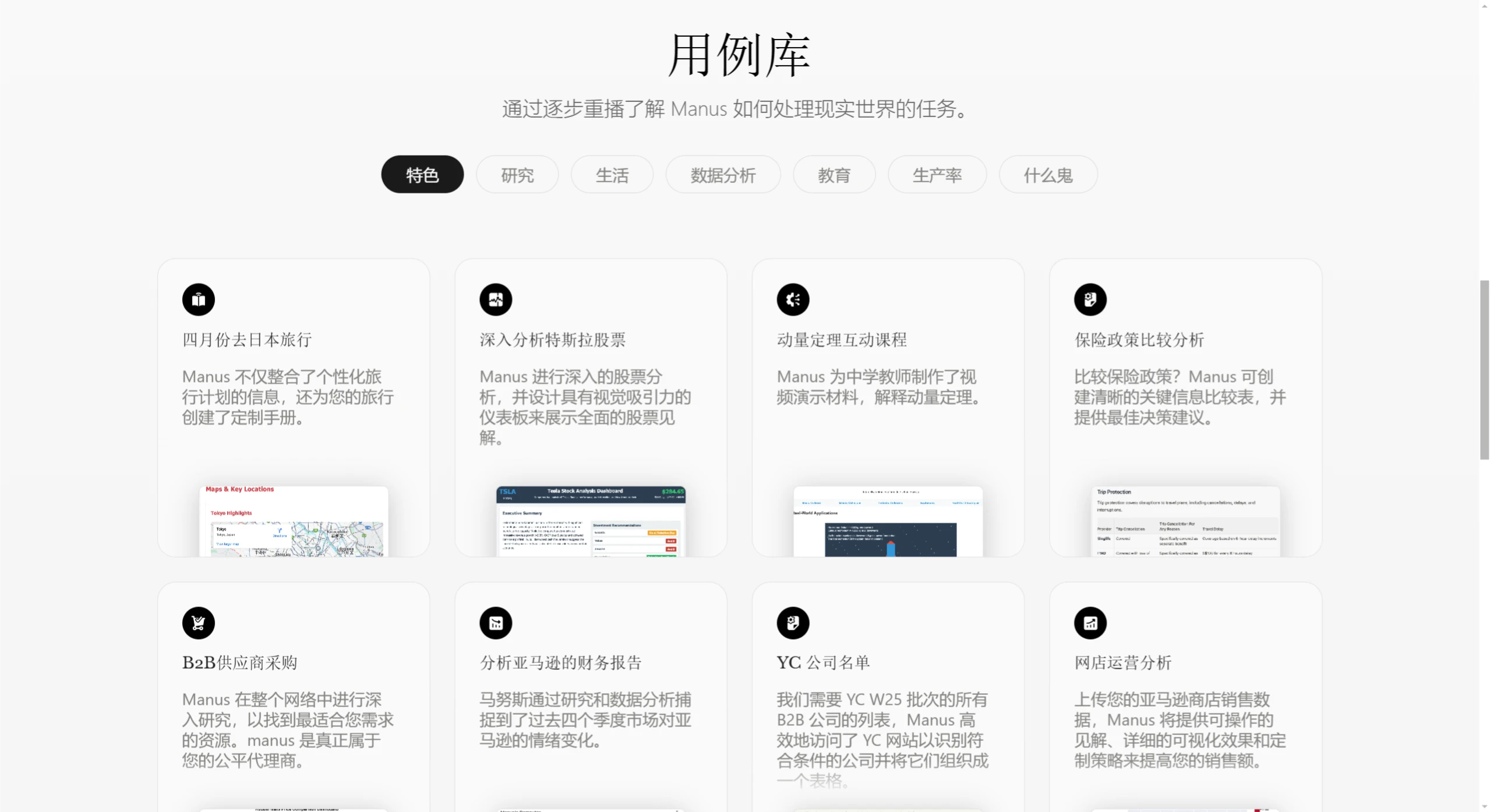Switch to the 数据分析 tab
1490x812 pixels.
[723, 174]
